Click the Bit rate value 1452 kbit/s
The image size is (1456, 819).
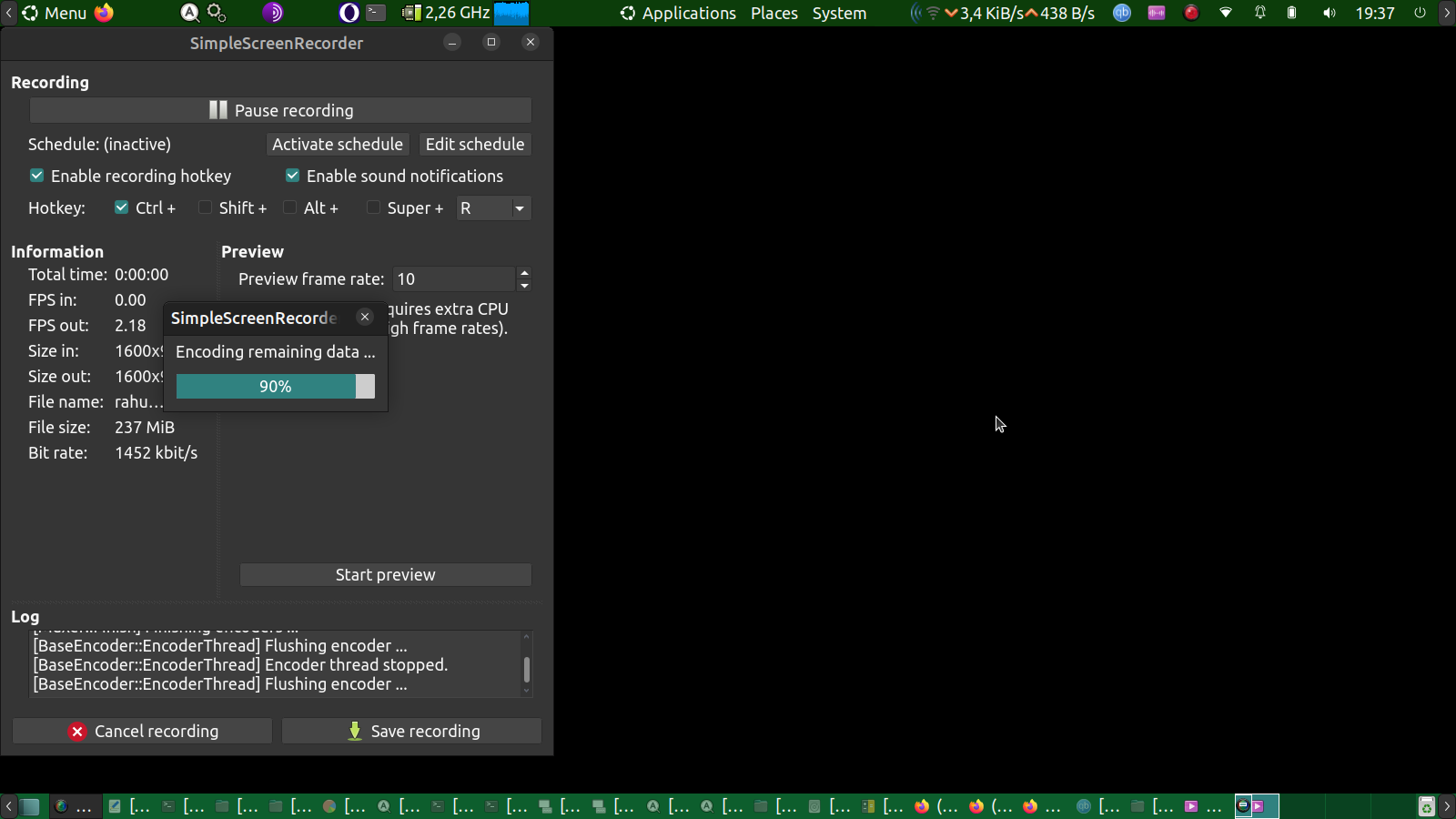pyautogui.click(x=157, y=452)
